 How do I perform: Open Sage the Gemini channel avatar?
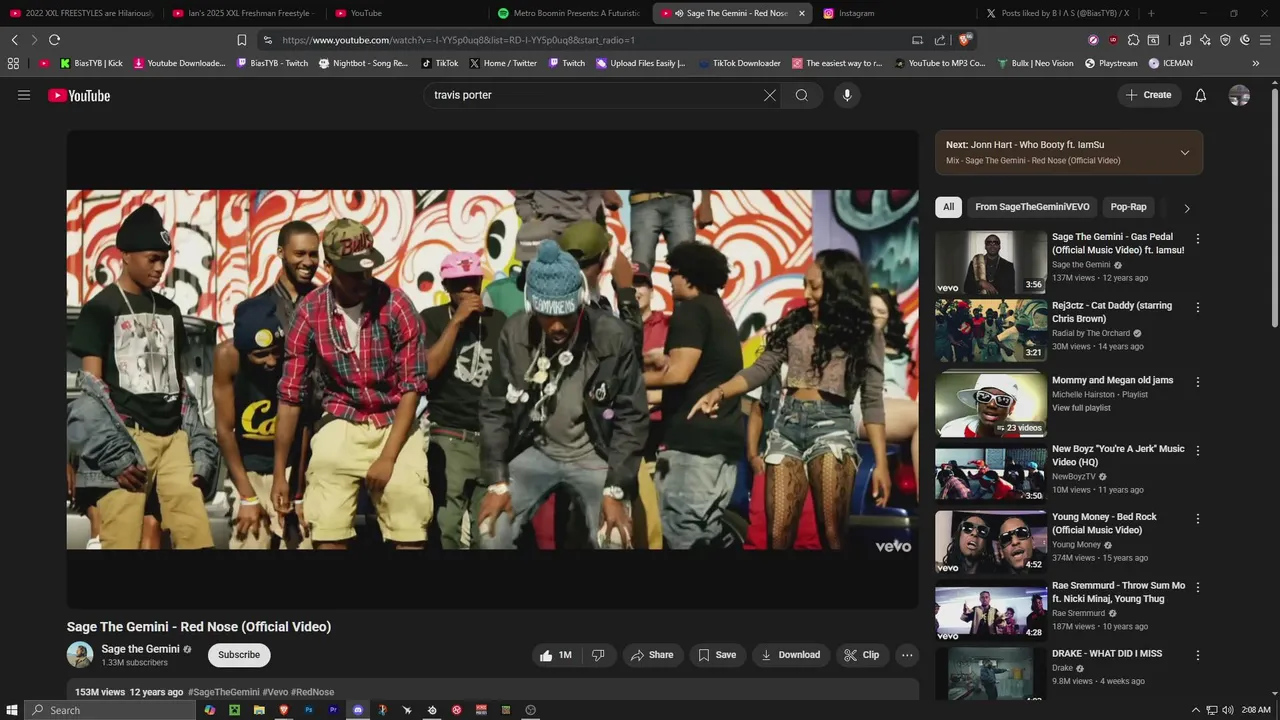click(x=80, y=655)
